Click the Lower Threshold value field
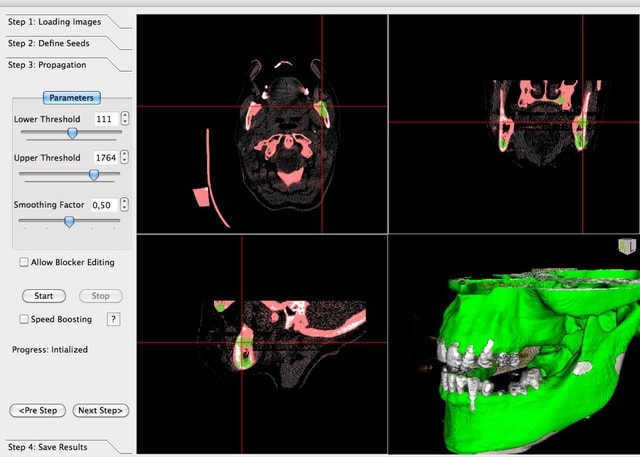 tap(104, 119)
